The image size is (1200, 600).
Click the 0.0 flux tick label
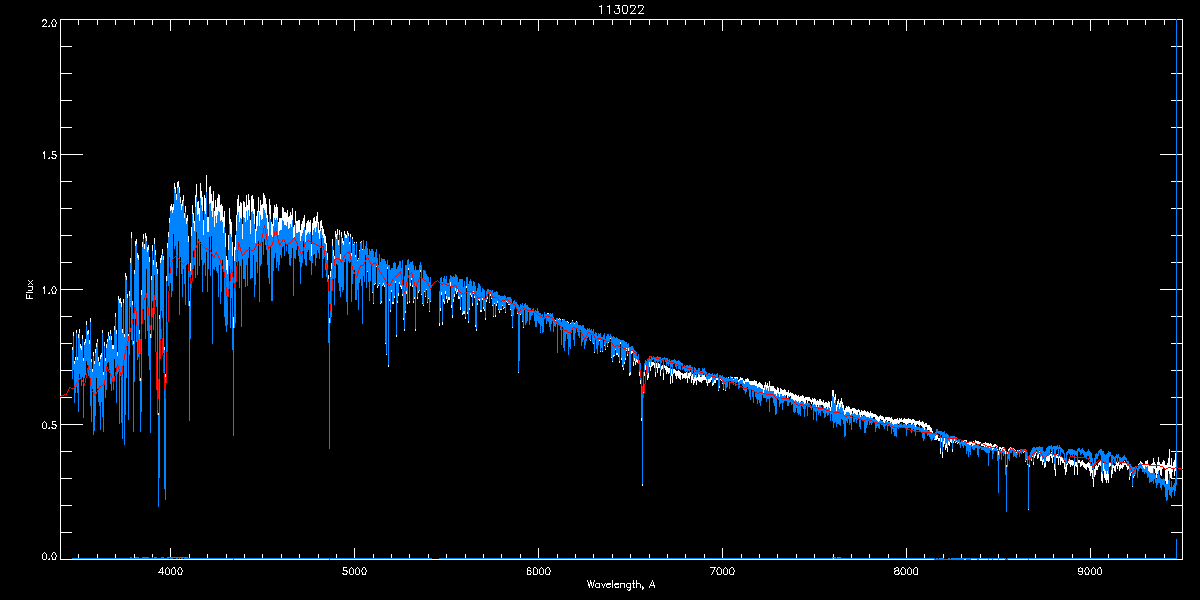click(x=48, y=555)
